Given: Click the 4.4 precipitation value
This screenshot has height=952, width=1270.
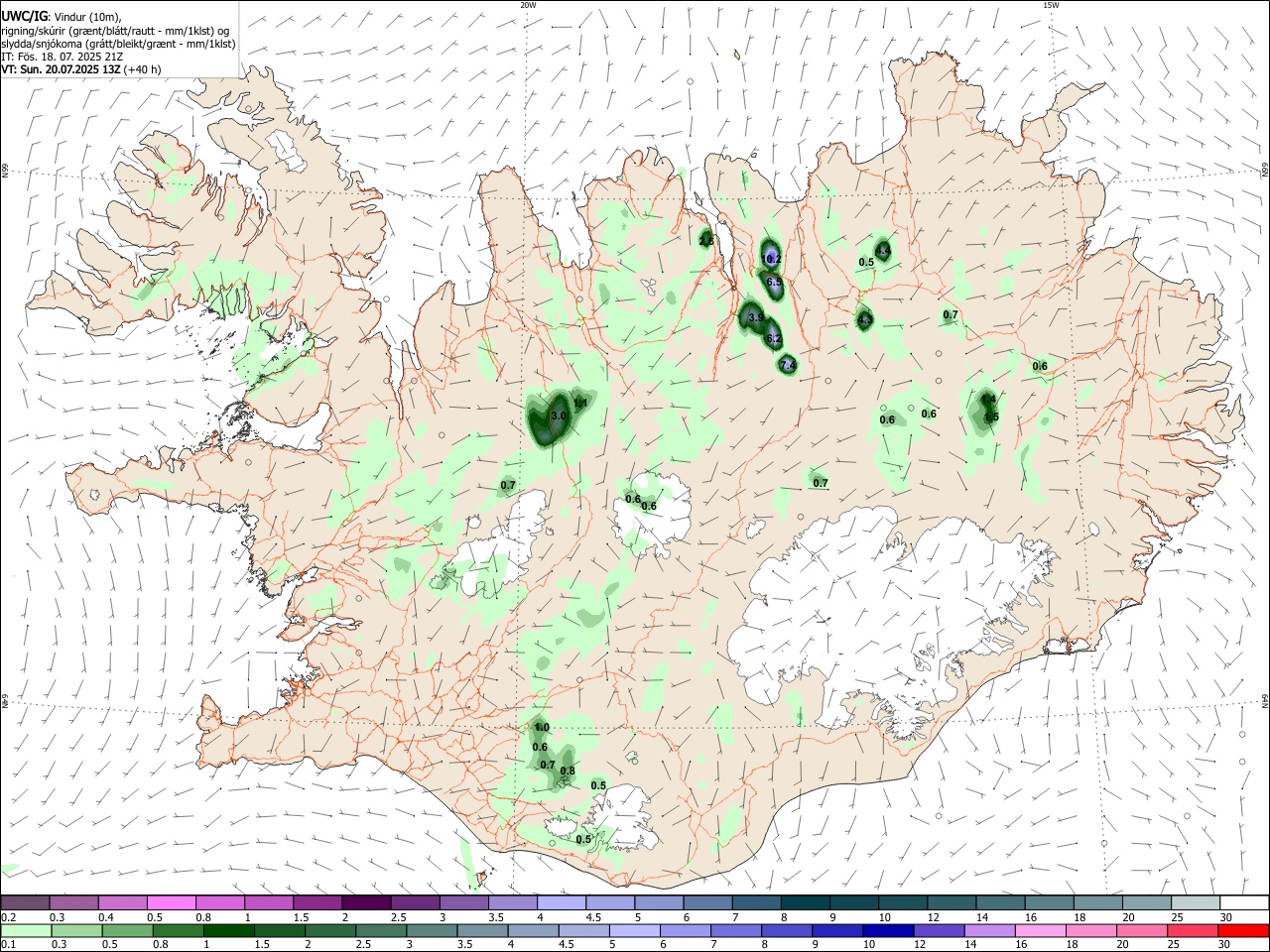Looking at the screenshot, I should point(882,249).
